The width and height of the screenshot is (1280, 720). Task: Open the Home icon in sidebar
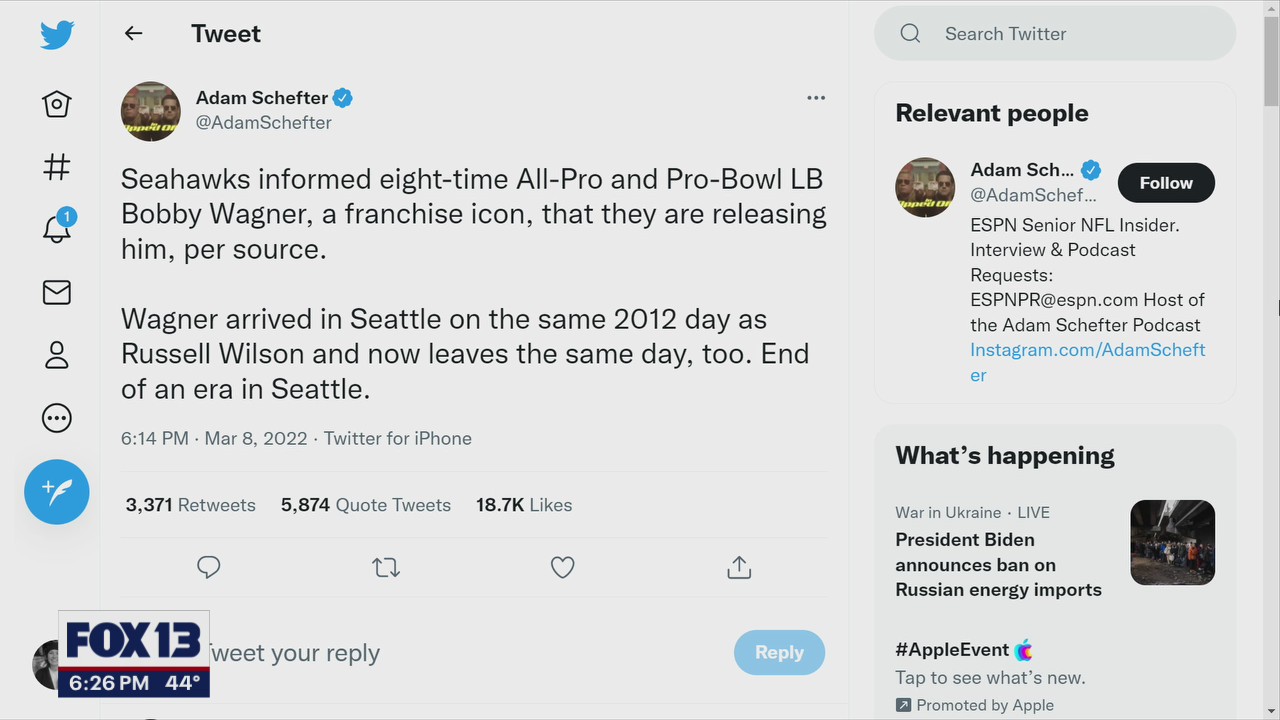(57, 104)
